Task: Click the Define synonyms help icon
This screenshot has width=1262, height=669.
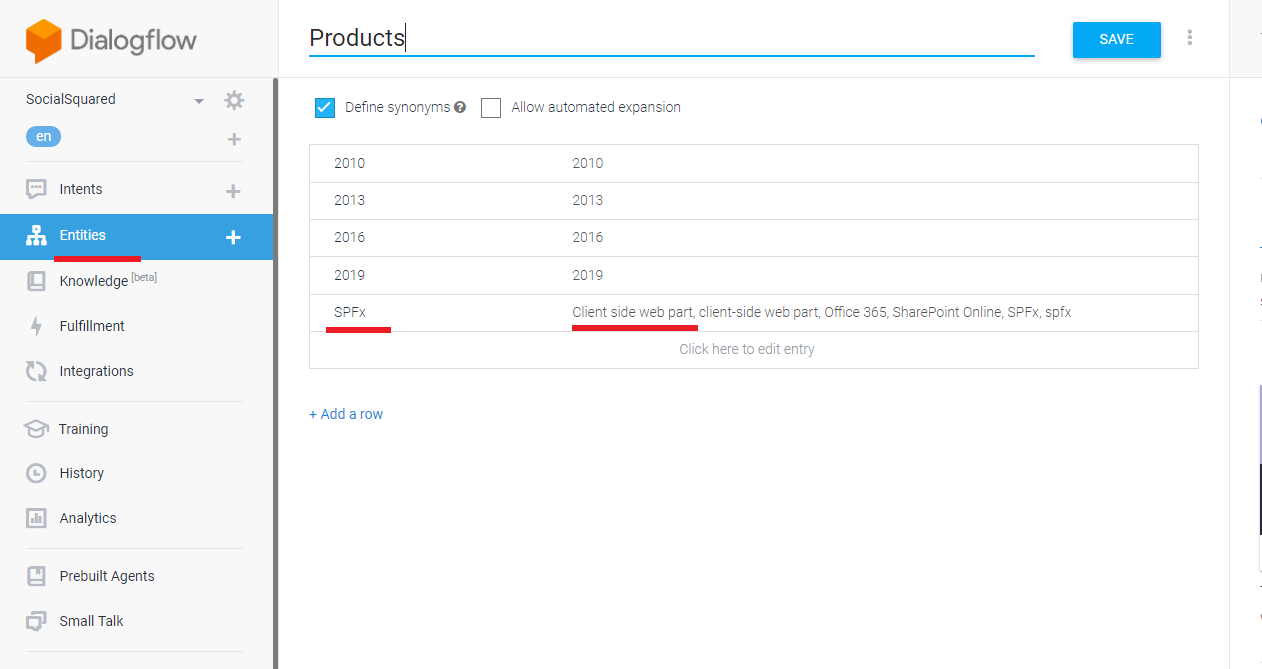Action: point(460,107)
